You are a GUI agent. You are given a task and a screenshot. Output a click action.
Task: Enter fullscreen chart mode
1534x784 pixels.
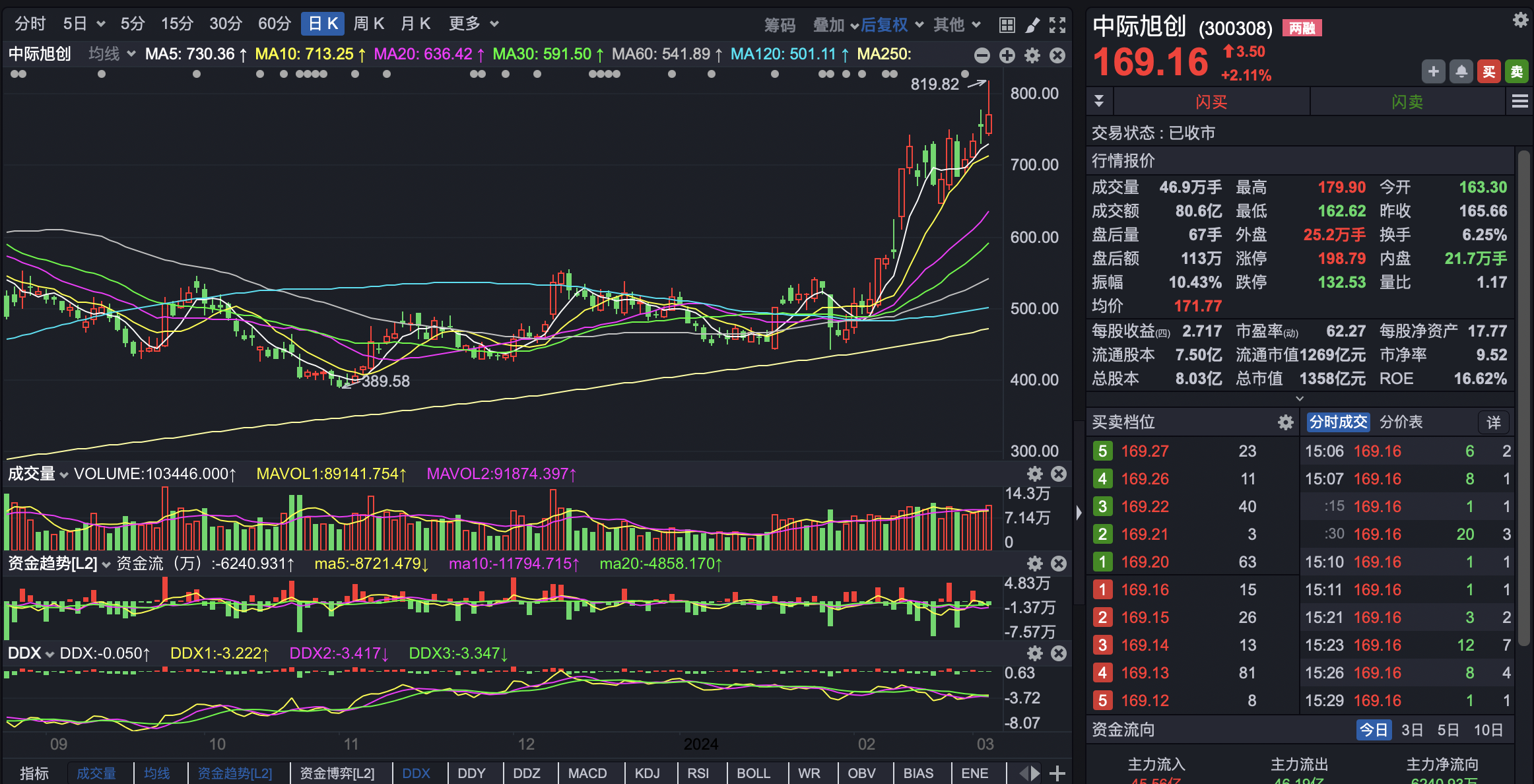(1057, 25)
